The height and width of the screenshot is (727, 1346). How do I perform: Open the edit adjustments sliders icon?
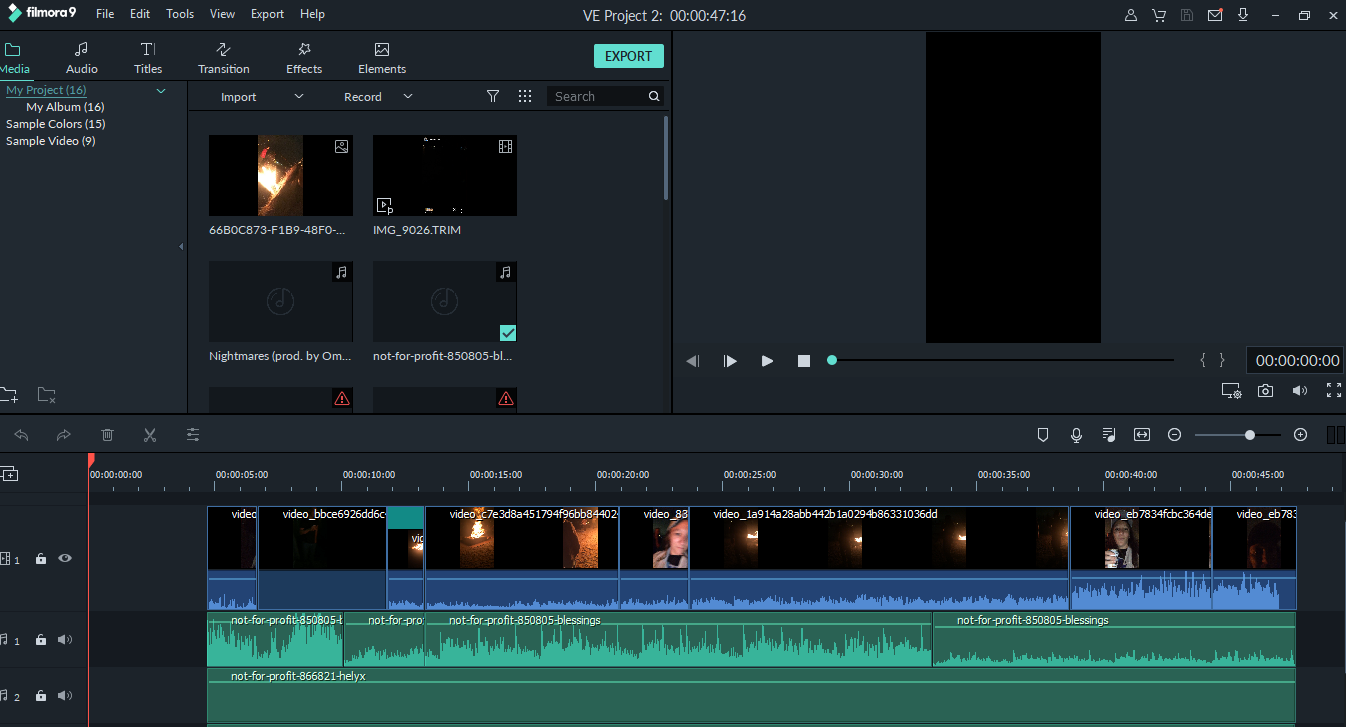point(193,435)
